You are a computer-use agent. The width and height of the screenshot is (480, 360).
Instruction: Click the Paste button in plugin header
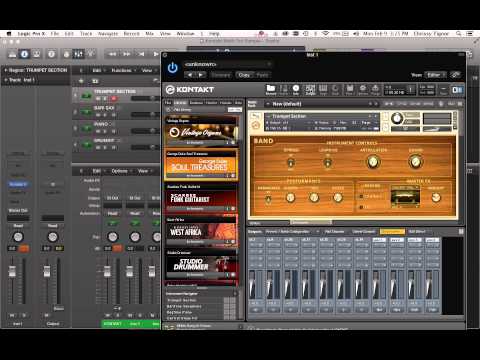coord(262,75)
